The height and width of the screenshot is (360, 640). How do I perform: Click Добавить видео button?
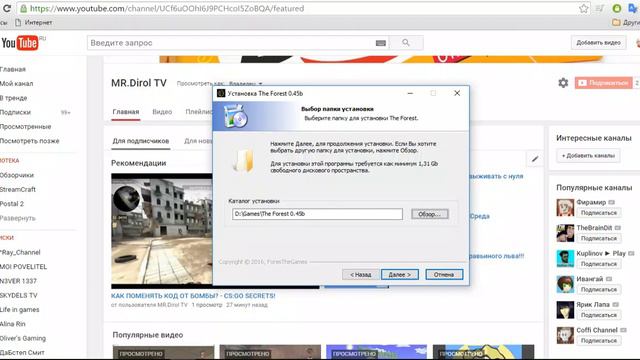click(x=598, y=42)
